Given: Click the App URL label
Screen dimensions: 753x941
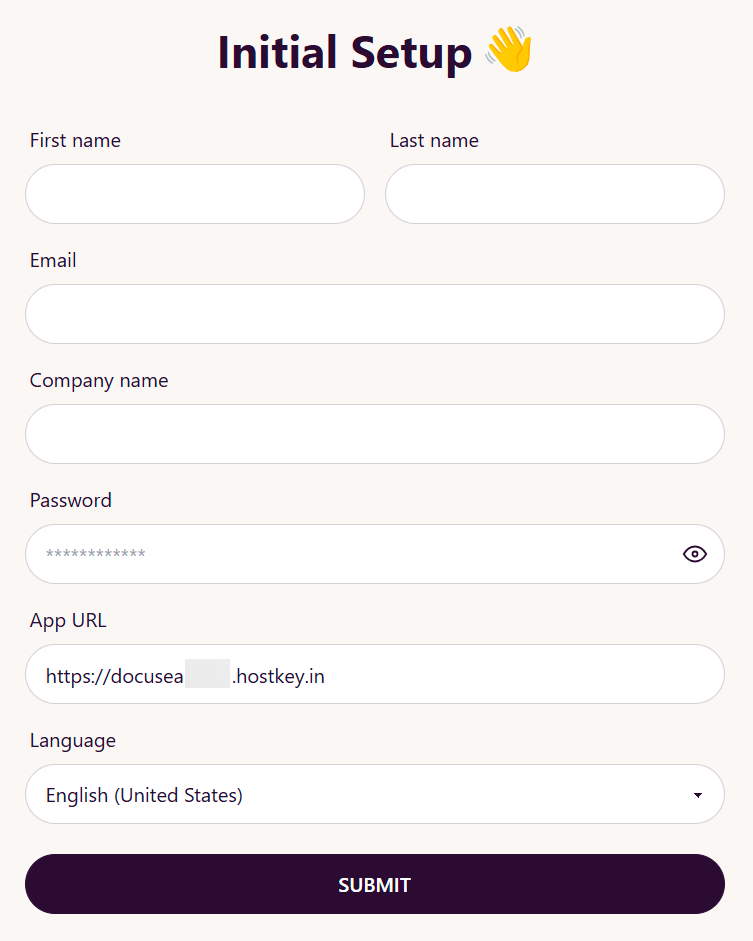Looking at the screenshot, I should (68, 621).
